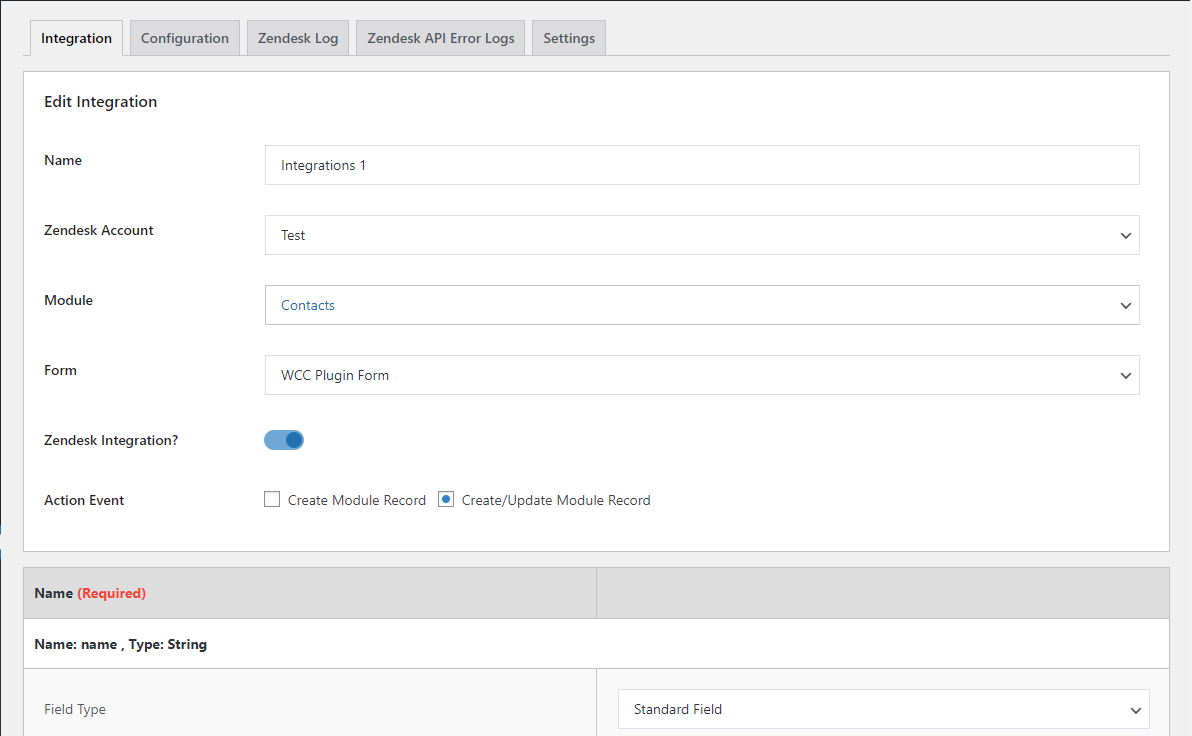This screenshot has height=736, width=1192.
Task: Open the Zendesk Account dropdown
Action: pyautogui.click(x=702, y=235)
